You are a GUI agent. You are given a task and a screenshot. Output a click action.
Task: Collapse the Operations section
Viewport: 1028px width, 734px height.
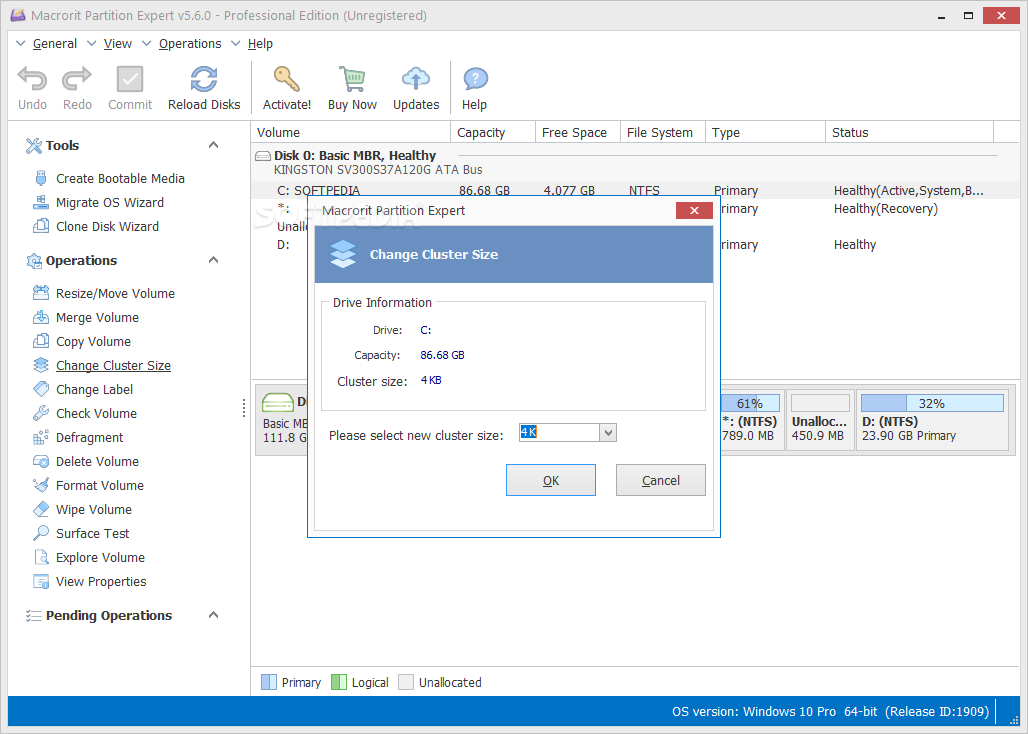213,260
